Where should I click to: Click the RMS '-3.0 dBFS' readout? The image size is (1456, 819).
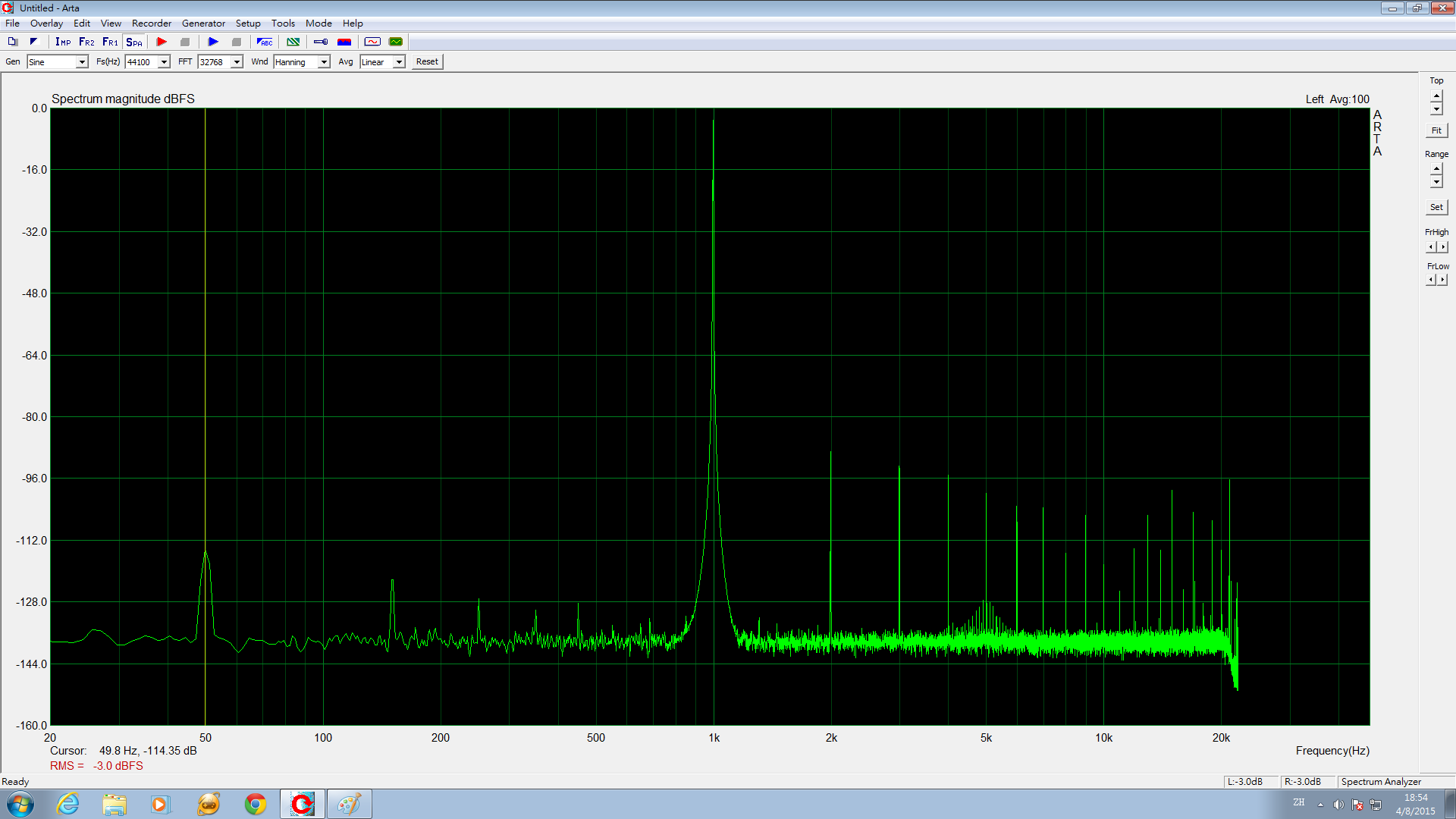(118, 766)
